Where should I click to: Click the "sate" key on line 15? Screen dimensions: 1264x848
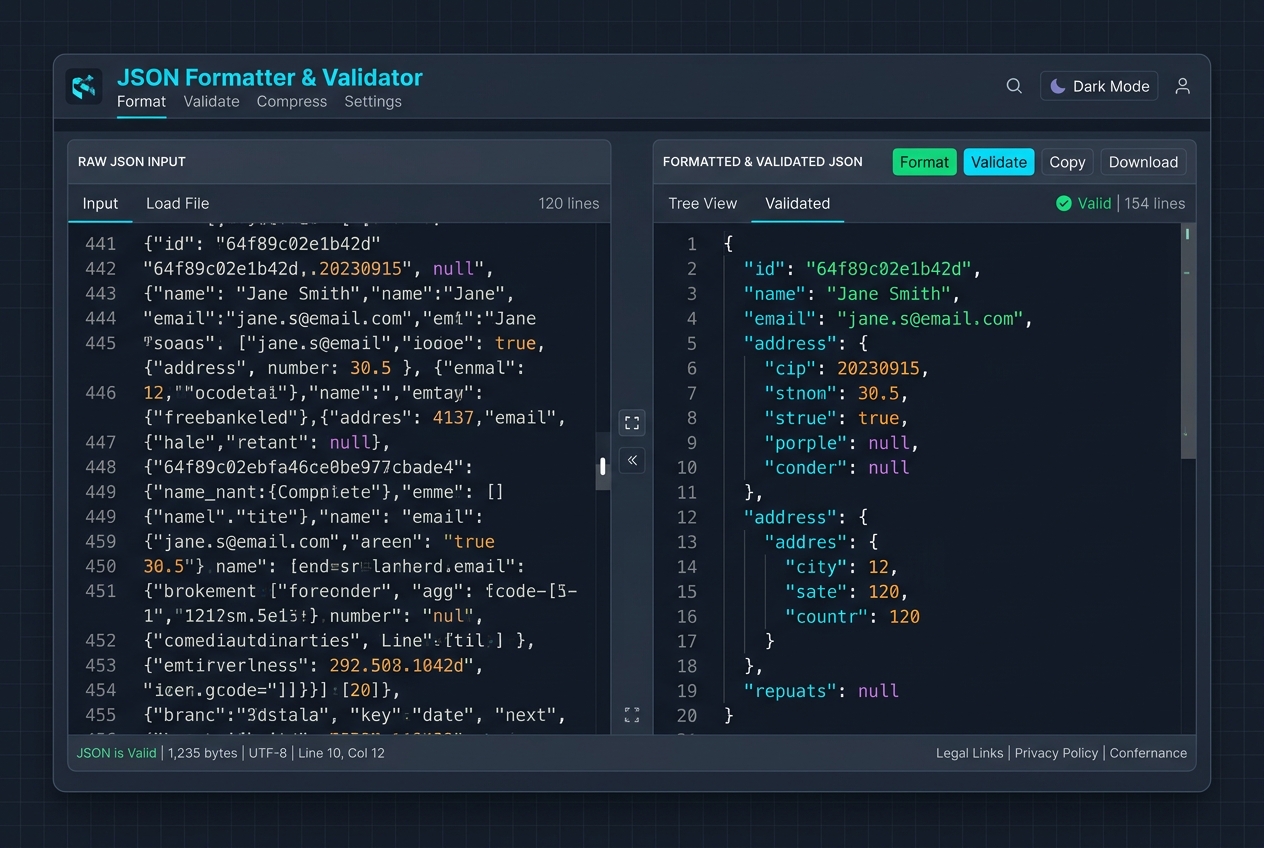click(x=817, y=592)
